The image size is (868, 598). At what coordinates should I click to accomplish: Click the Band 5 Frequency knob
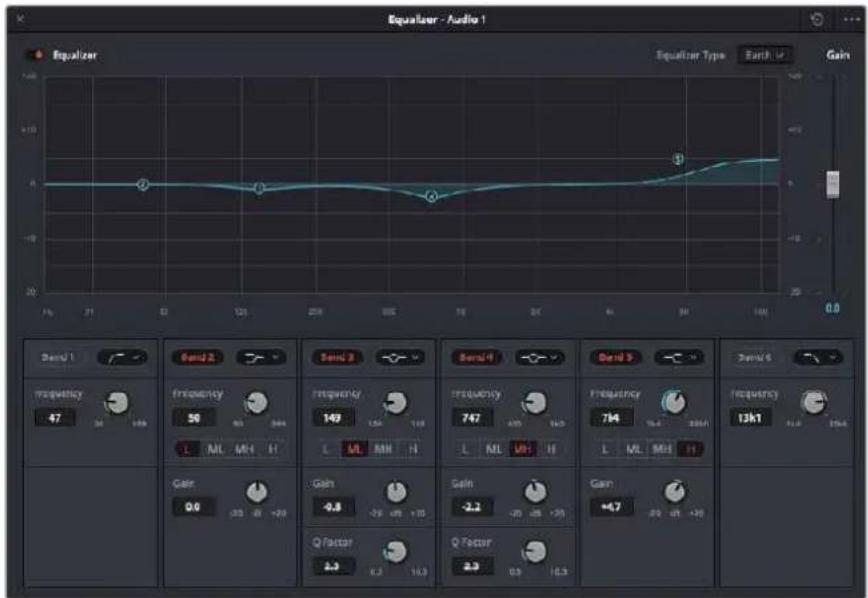pyautogui.click(x=674, y=403)
